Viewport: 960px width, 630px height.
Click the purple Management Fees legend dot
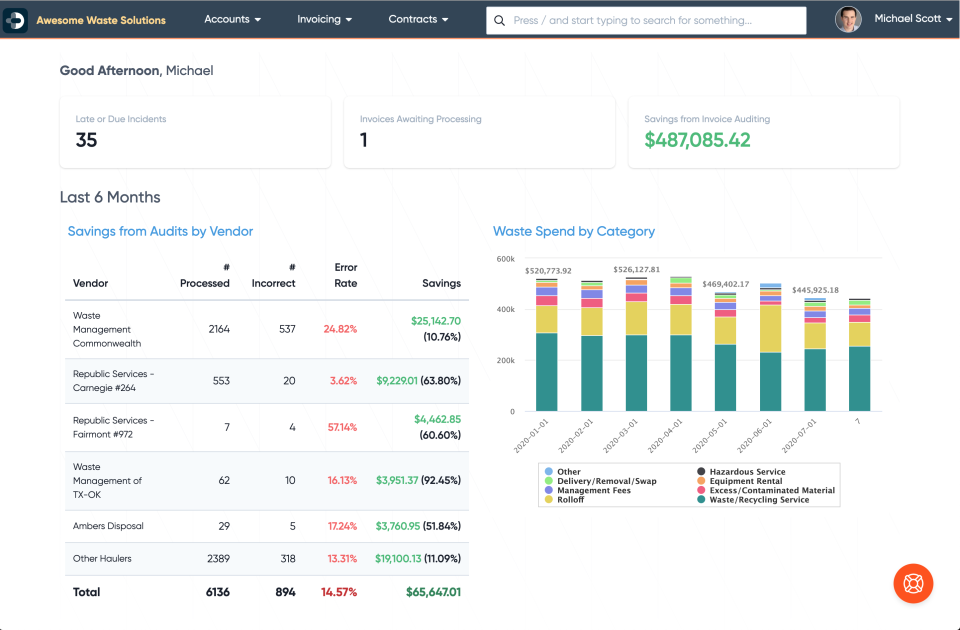coord(549,491)
